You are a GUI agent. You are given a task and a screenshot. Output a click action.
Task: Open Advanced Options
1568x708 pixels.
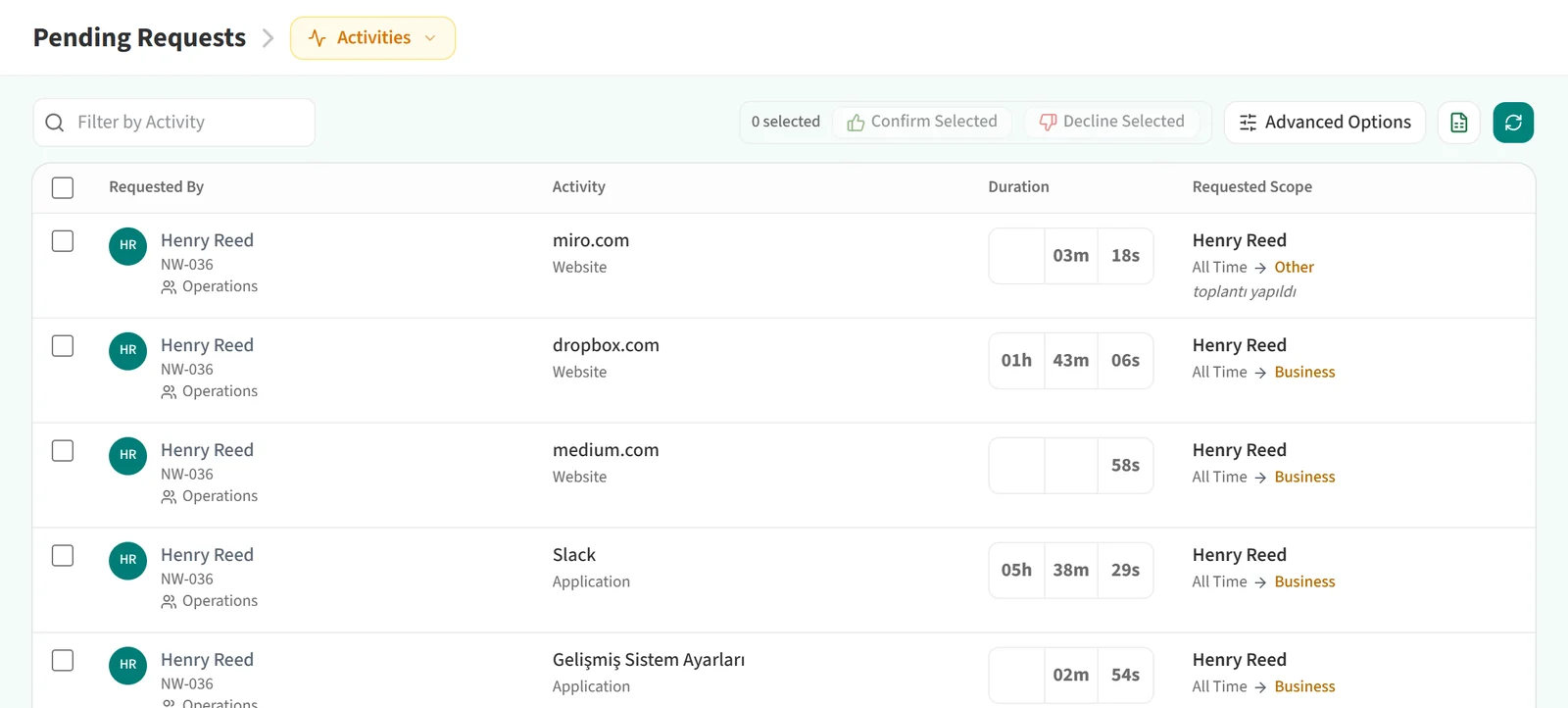[1324, 123]
